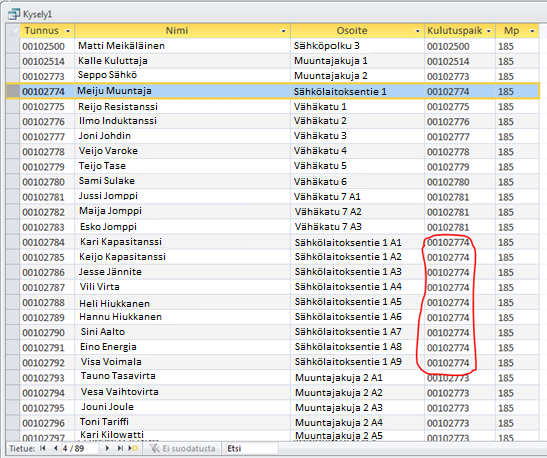Click the Osoite cell Vähäkatu 4
The width and height of the screenshot is (547, 458).
pyautogui.click(x=357, y=151)
